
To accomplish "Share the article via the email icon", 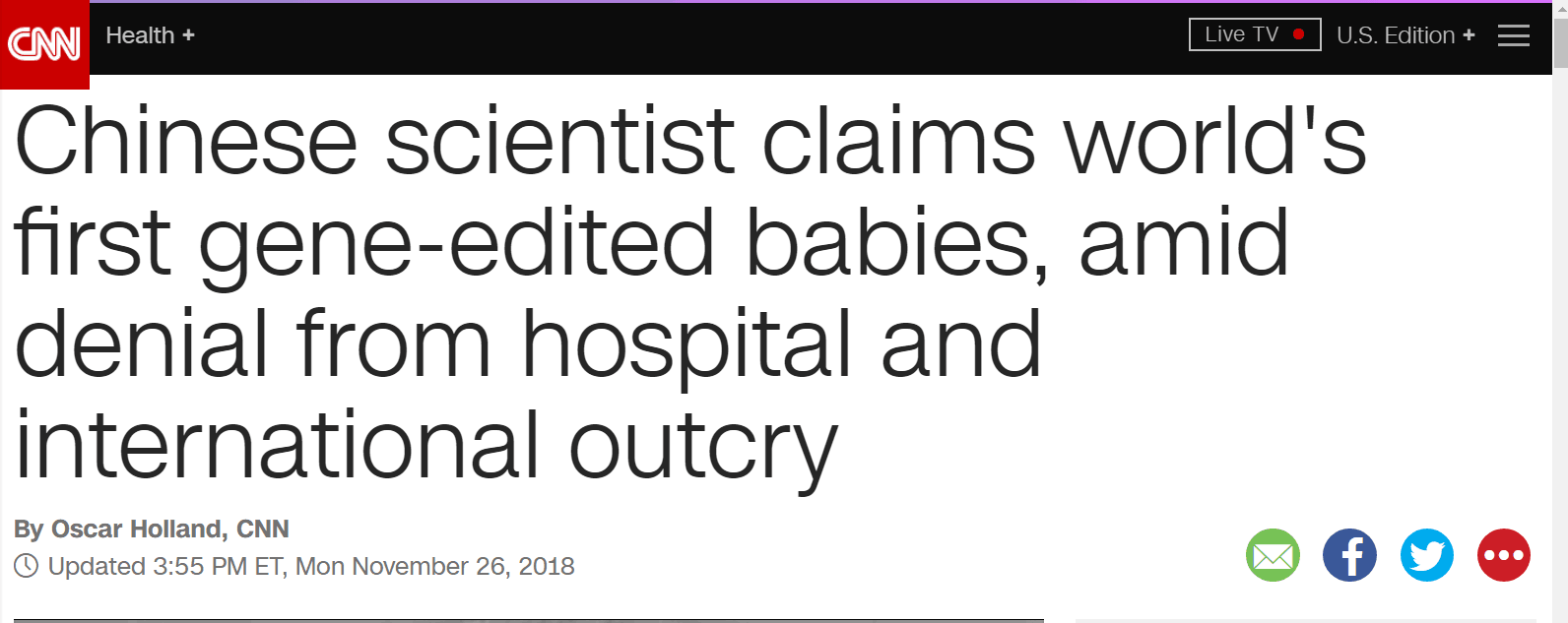I will [1273, 555].
